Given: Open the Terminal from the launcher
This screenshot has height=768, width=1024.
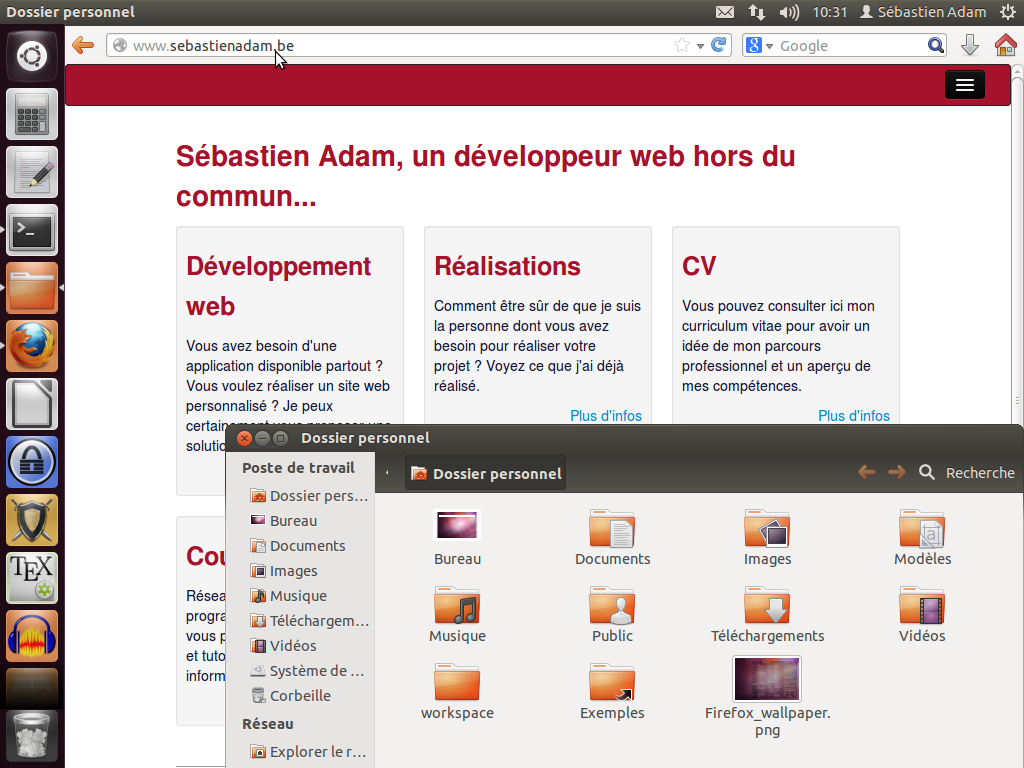Looking at the screenshot, I should (32, 231).
